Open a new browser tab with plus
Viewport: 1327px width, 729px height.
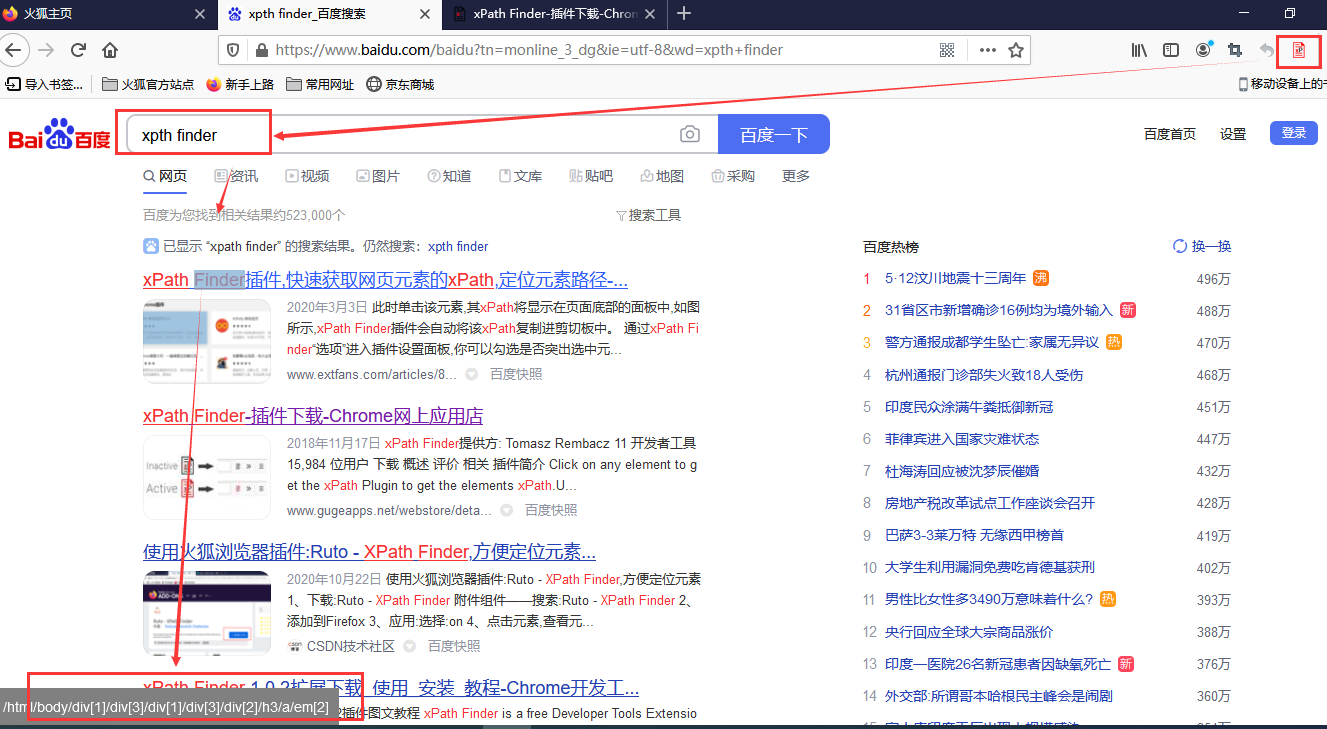[684, 13]
